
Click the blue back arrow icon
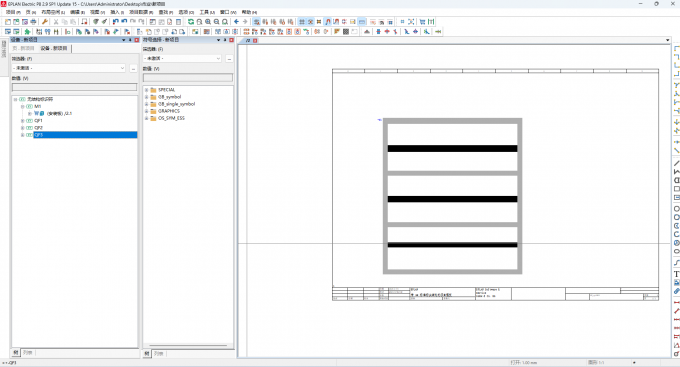pos(236,22)
